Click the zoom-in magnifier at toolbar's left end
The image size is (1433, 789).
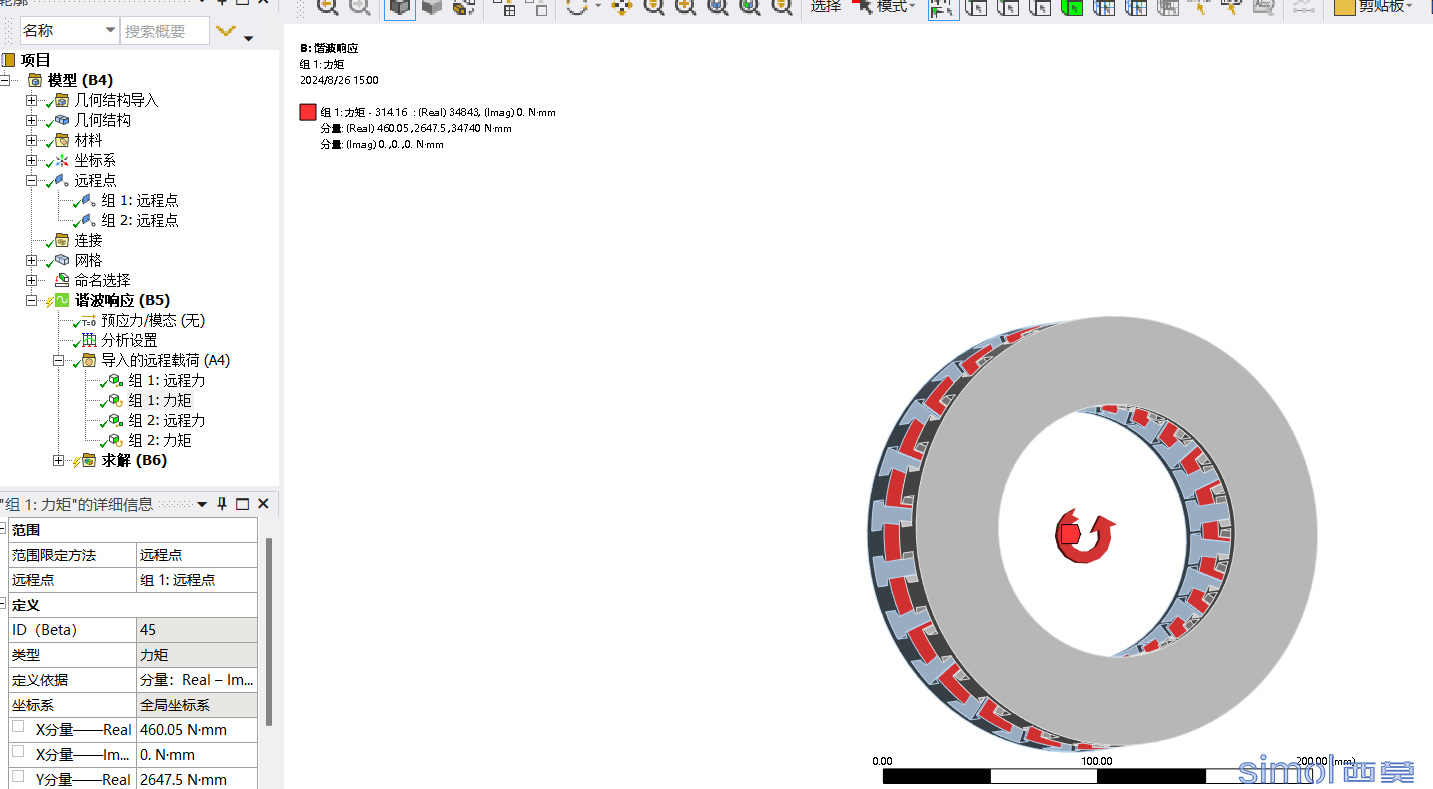pos(327,7)
